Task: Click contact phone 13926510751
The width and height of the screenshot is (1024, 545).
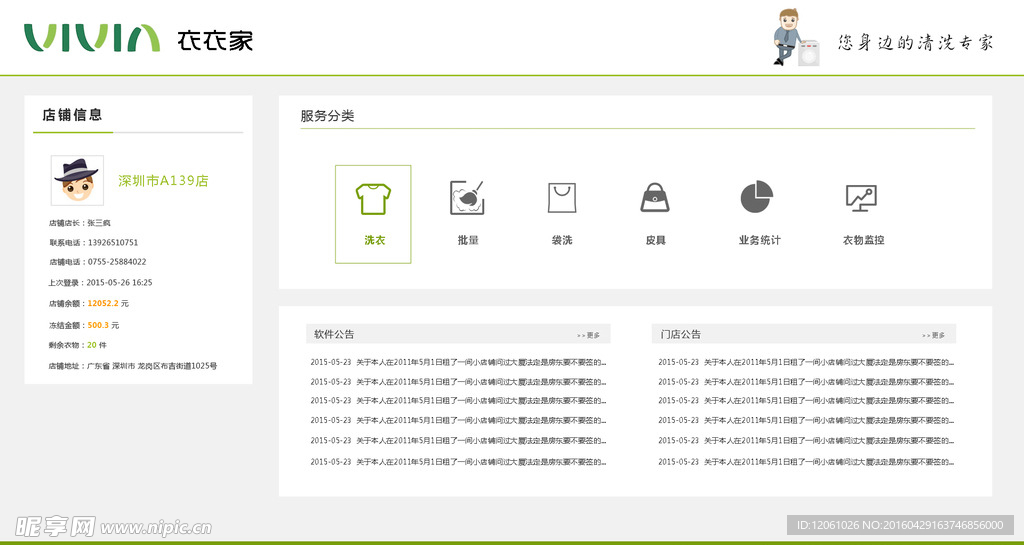Action: point(113,243)
